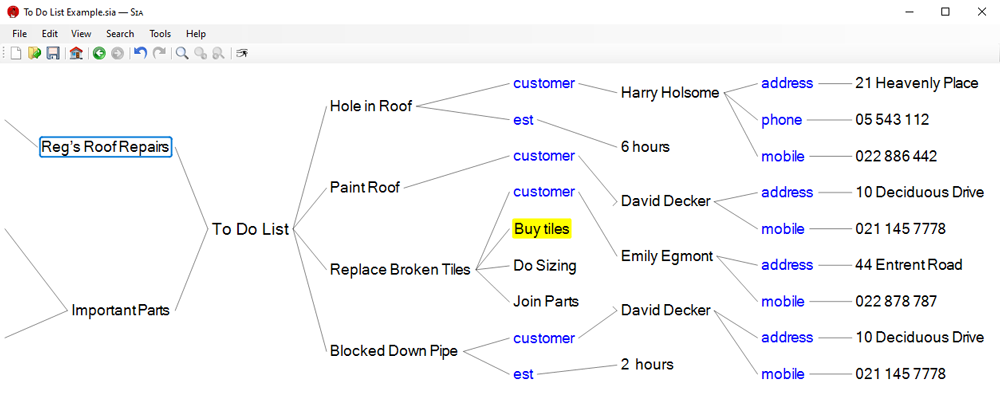The image size is (1000, 393).
Task: Open a file using the folder icon
Action: coord(34,54)
